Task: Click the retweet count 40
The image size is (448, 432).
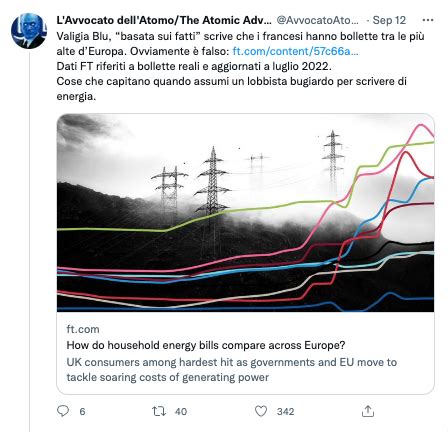Action: pos(181,412)
